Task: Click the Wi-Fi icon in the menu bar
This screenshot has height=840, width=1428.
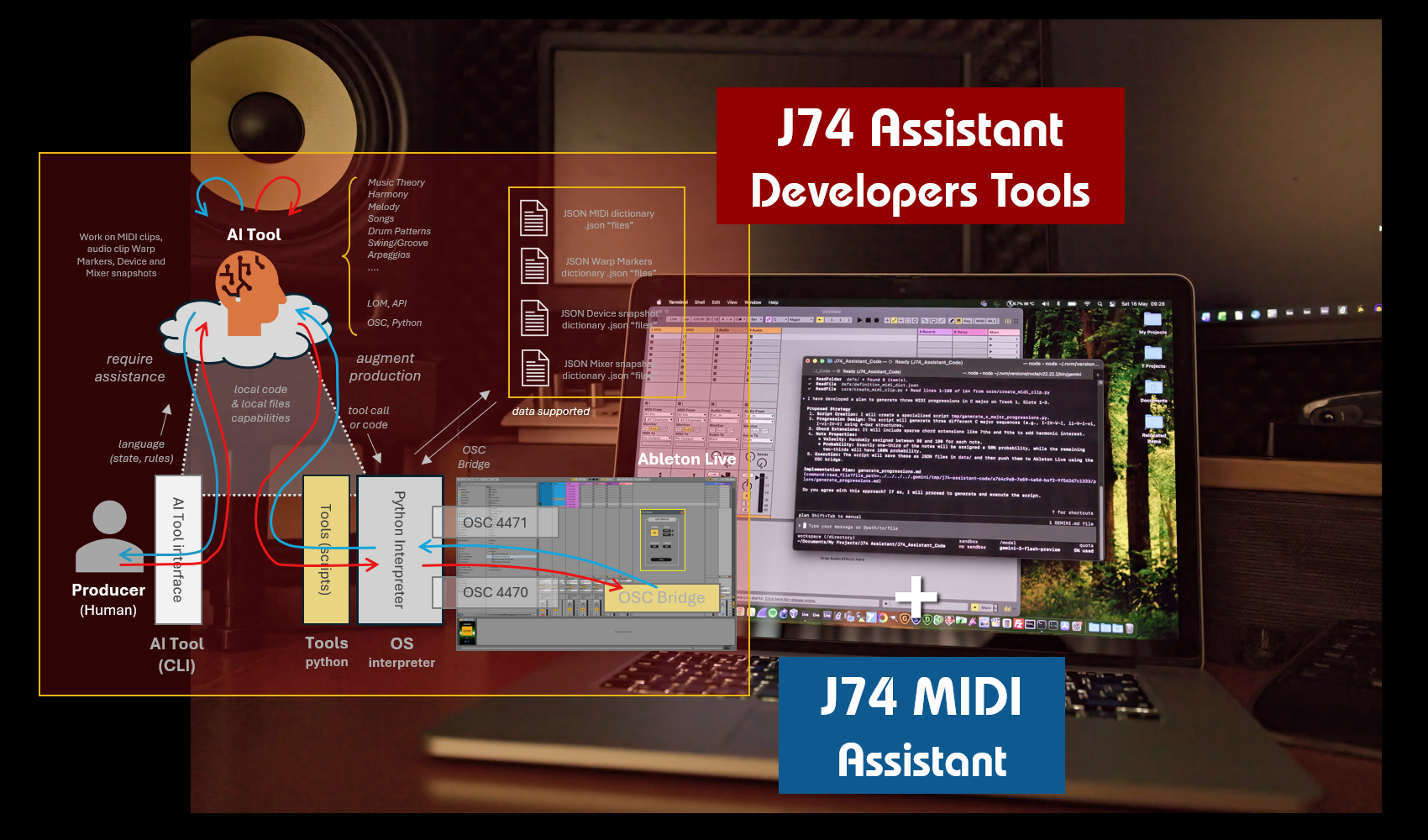Action: pos(1087,303)
